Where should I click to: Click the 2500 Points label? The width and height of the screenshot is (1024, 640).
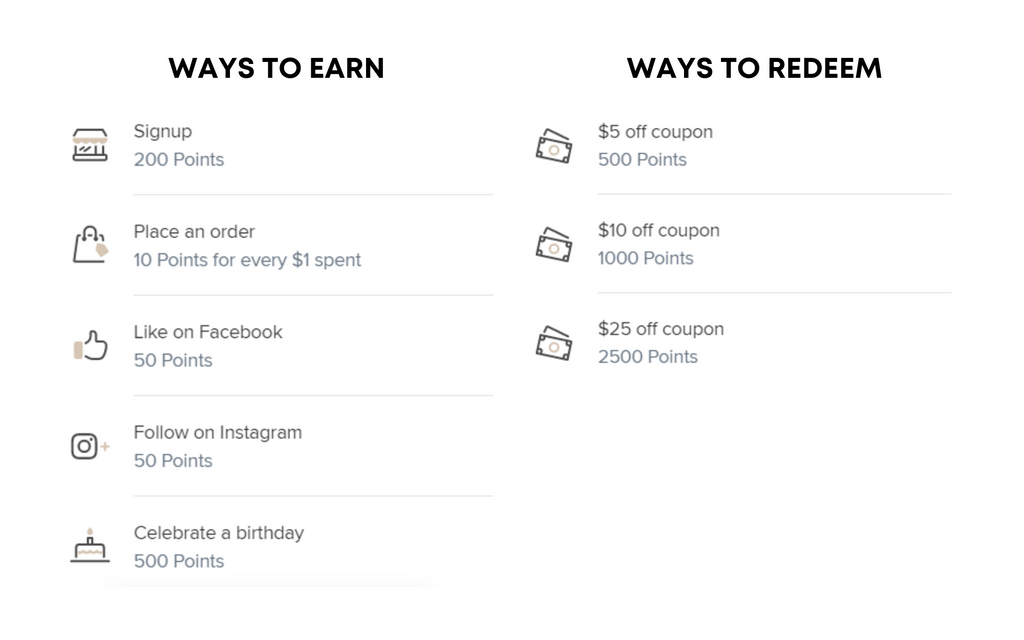pyautogui.click(x=648, y=357)
